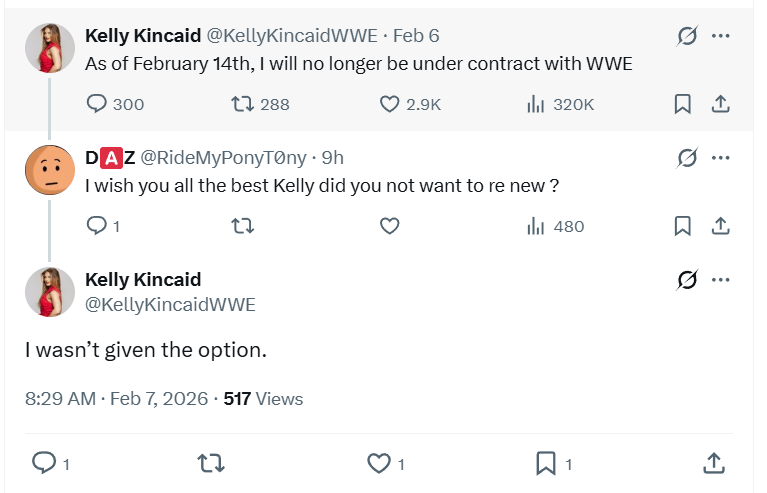Viewport: 767px width, 493px height.
Task: Bookmark DAZ's reply tweet
Action: (x=683, y=226)
